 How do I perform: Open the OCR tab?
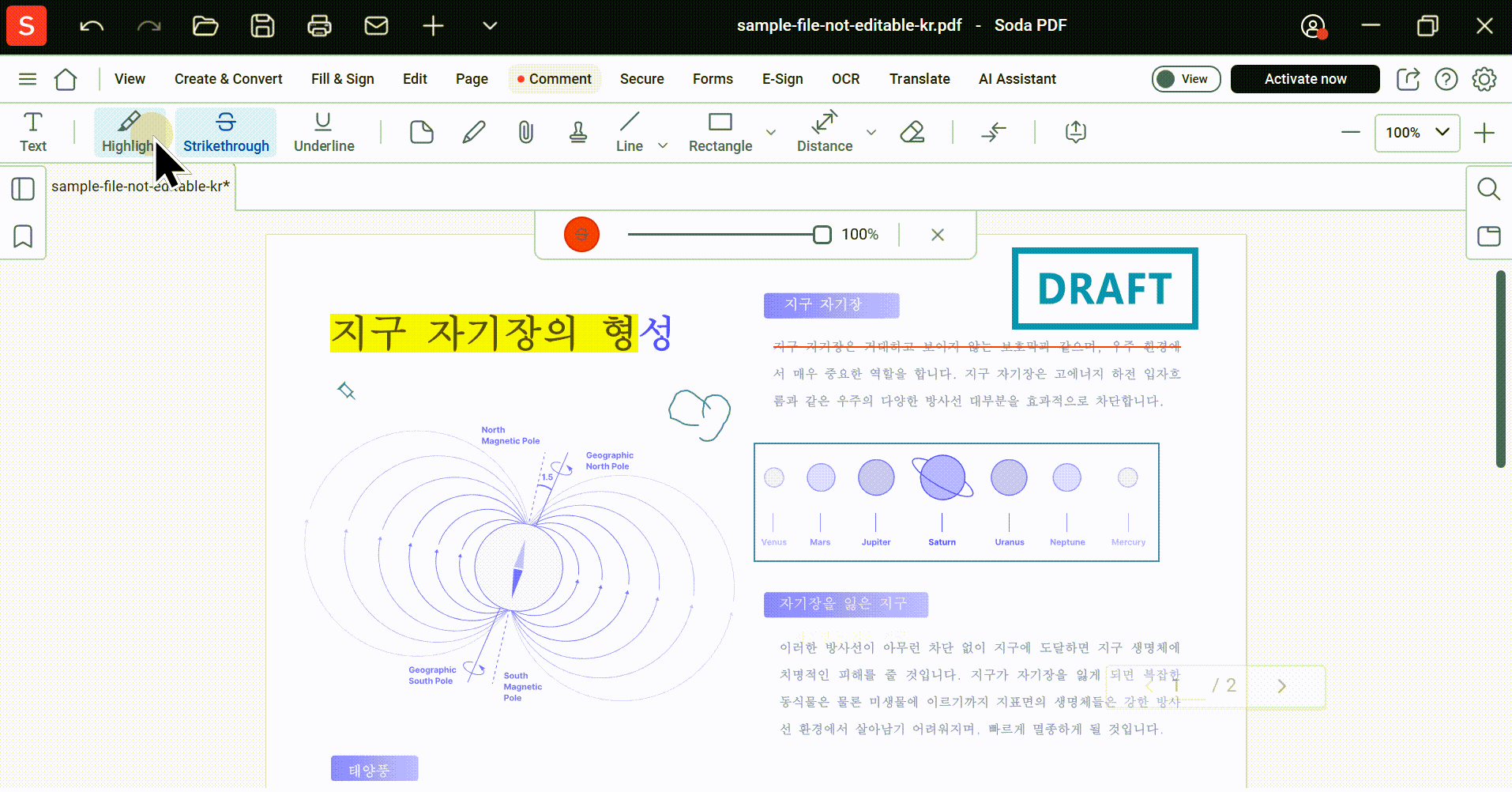[845, 79]
